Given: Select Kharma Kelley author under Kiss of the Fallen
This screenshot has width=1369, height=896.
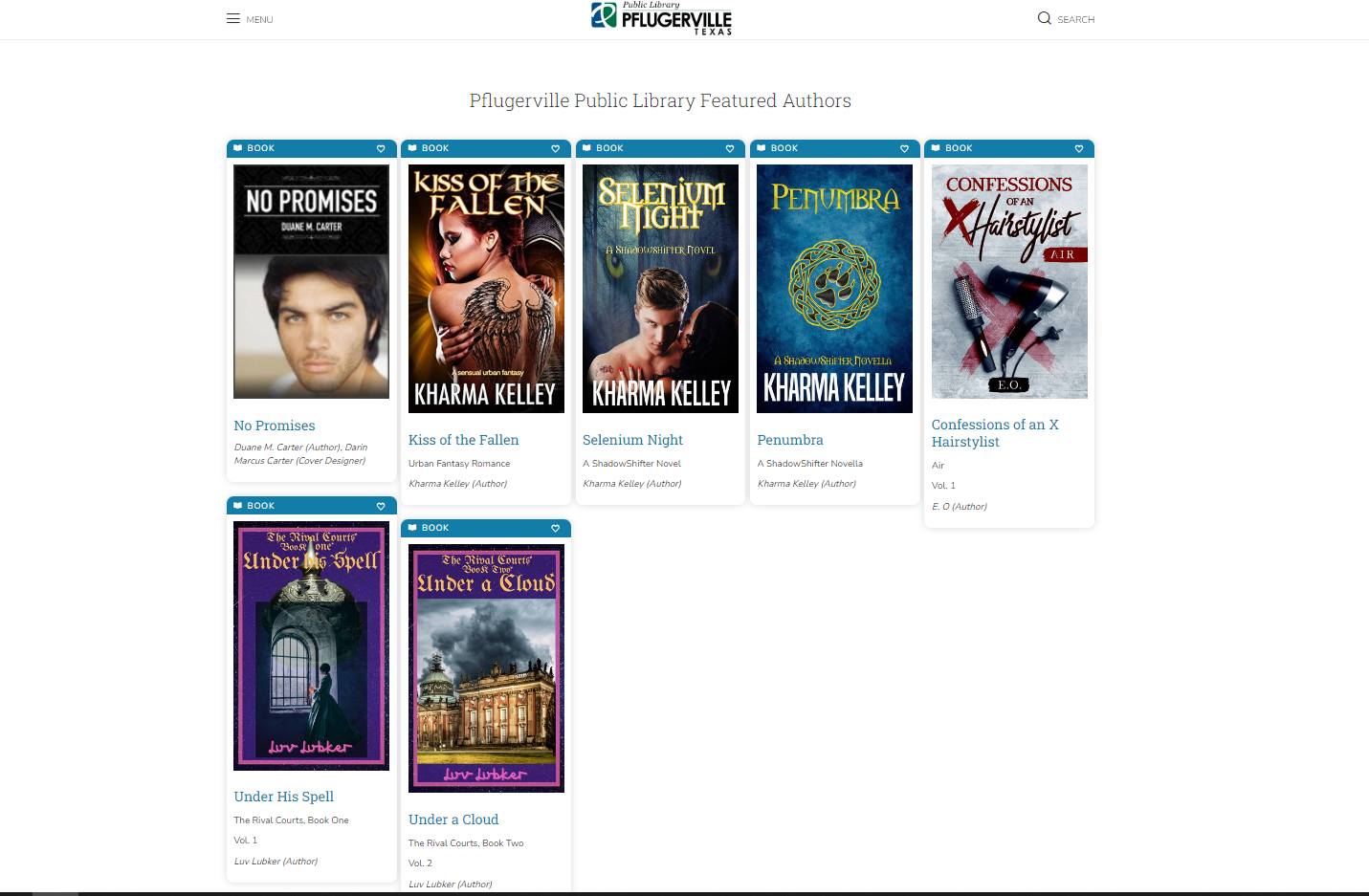Looking at the screenshot, I should [457, 484].
